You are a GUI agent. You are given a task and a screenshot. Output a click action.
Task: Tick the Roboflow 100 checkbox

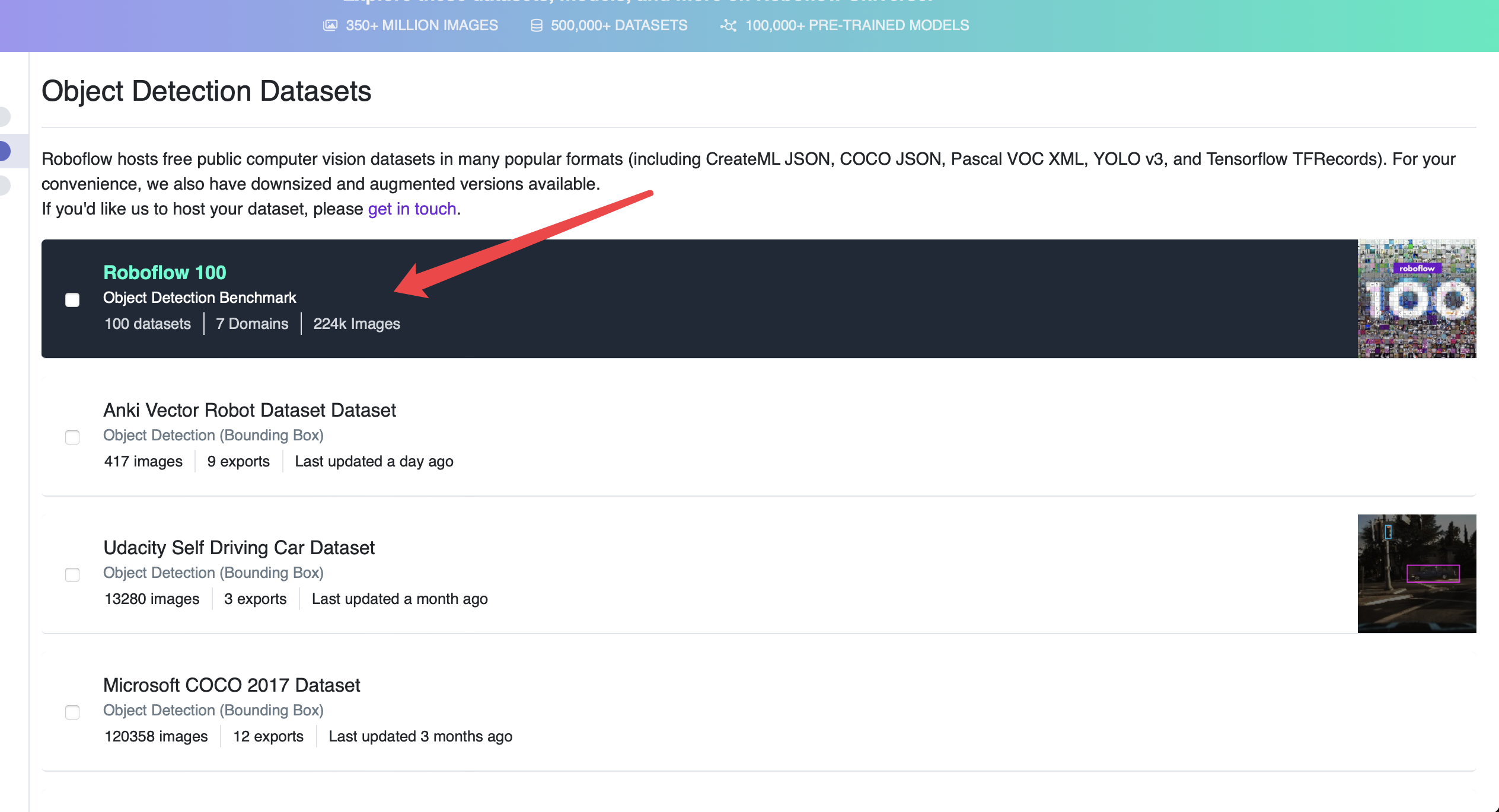(72, 300)
